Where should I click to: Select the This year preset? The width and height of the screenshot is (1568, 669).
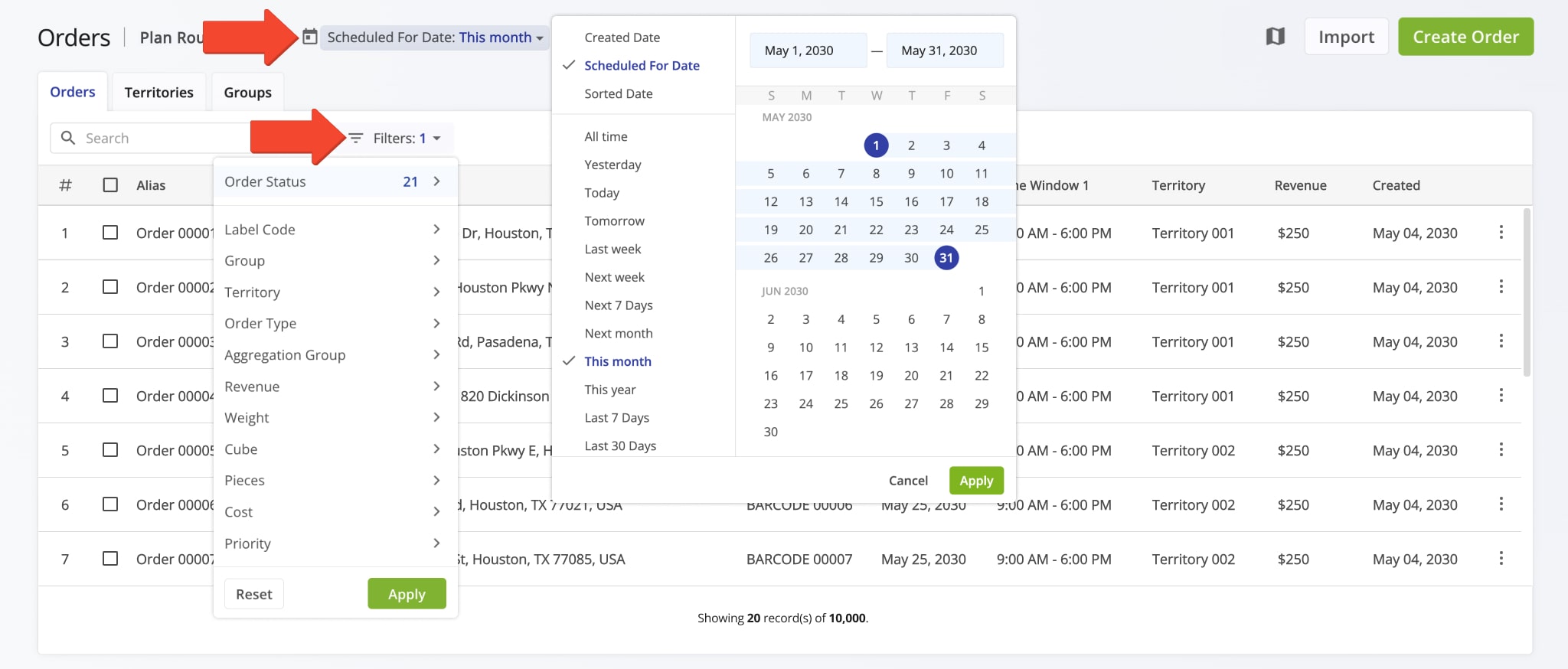[610, 390]
